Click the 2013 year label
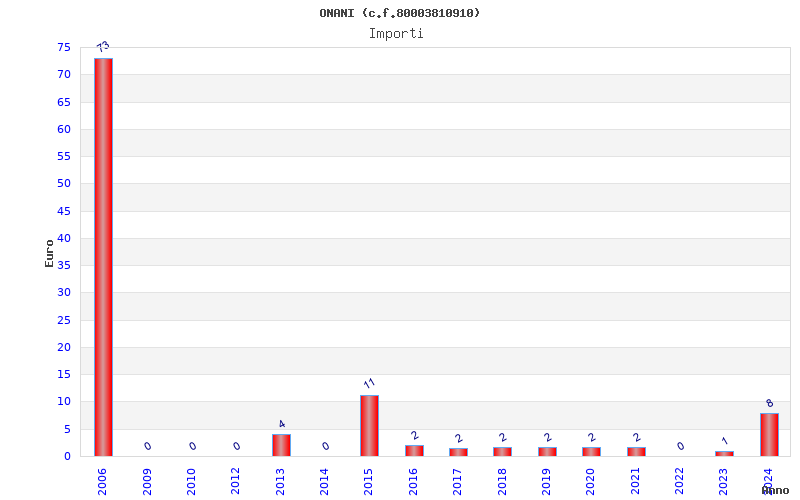The image size is (800, 500). click(x=280, y=482)
